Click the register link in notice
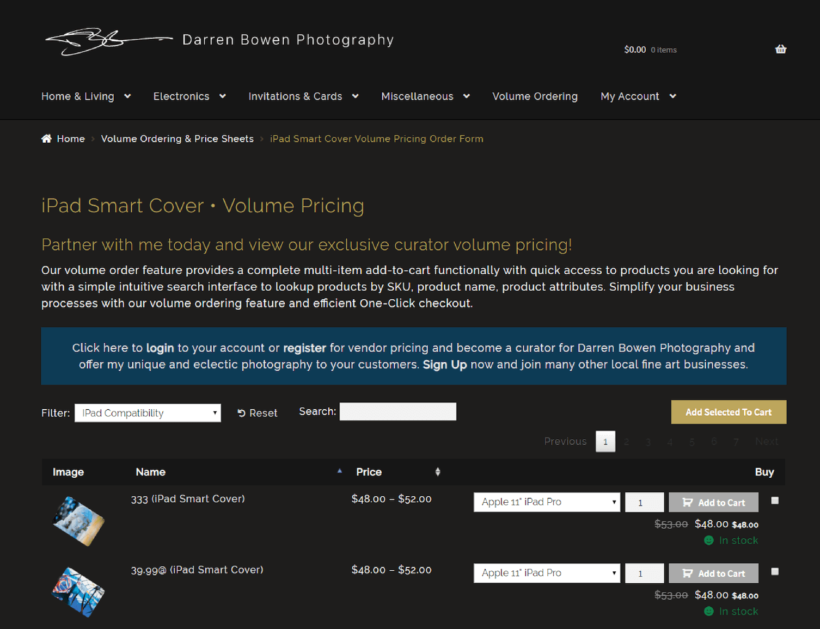 tap(304, 348)
